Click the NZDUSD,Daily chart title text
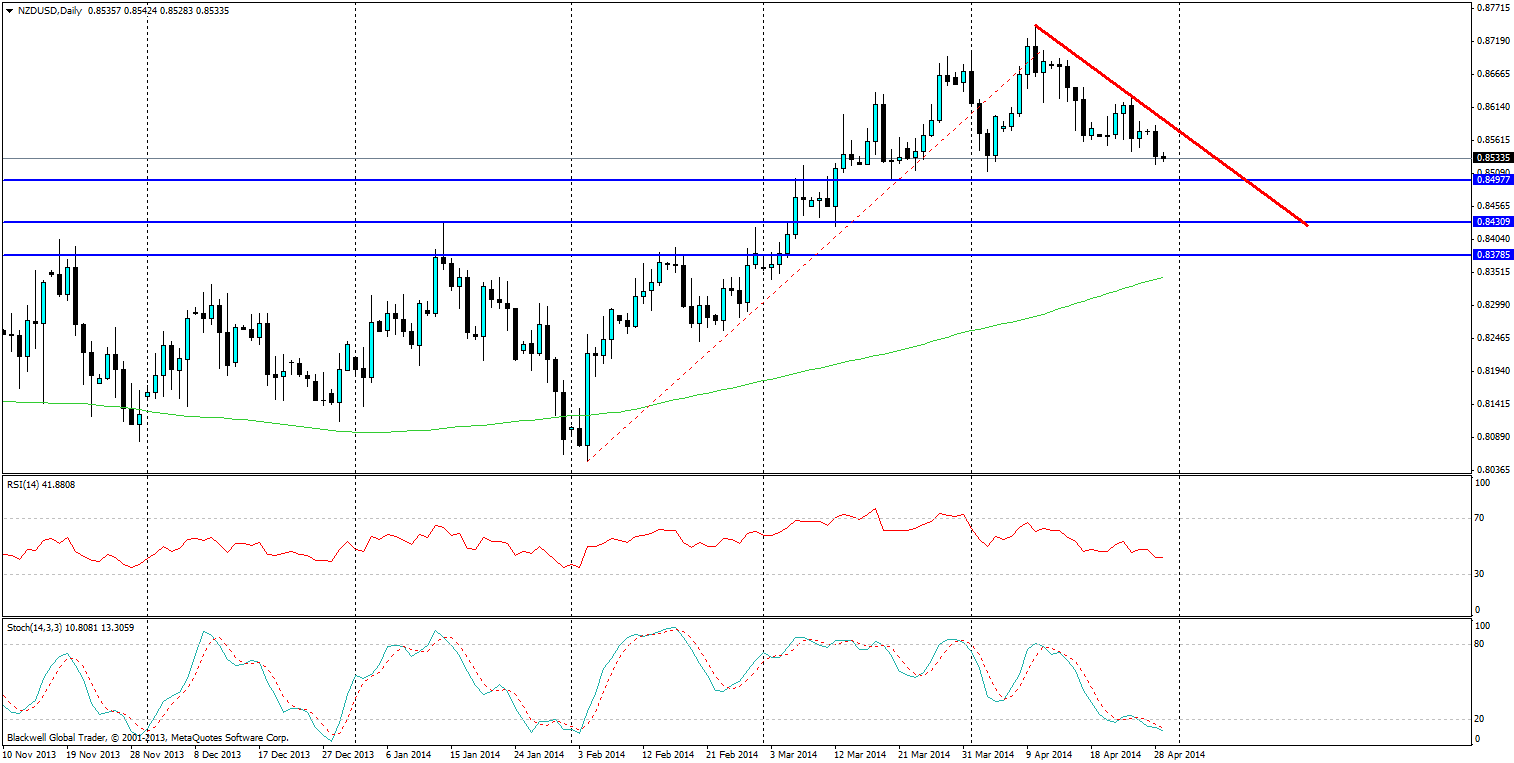The image size is (1514, 763). [x=51, y=10]
